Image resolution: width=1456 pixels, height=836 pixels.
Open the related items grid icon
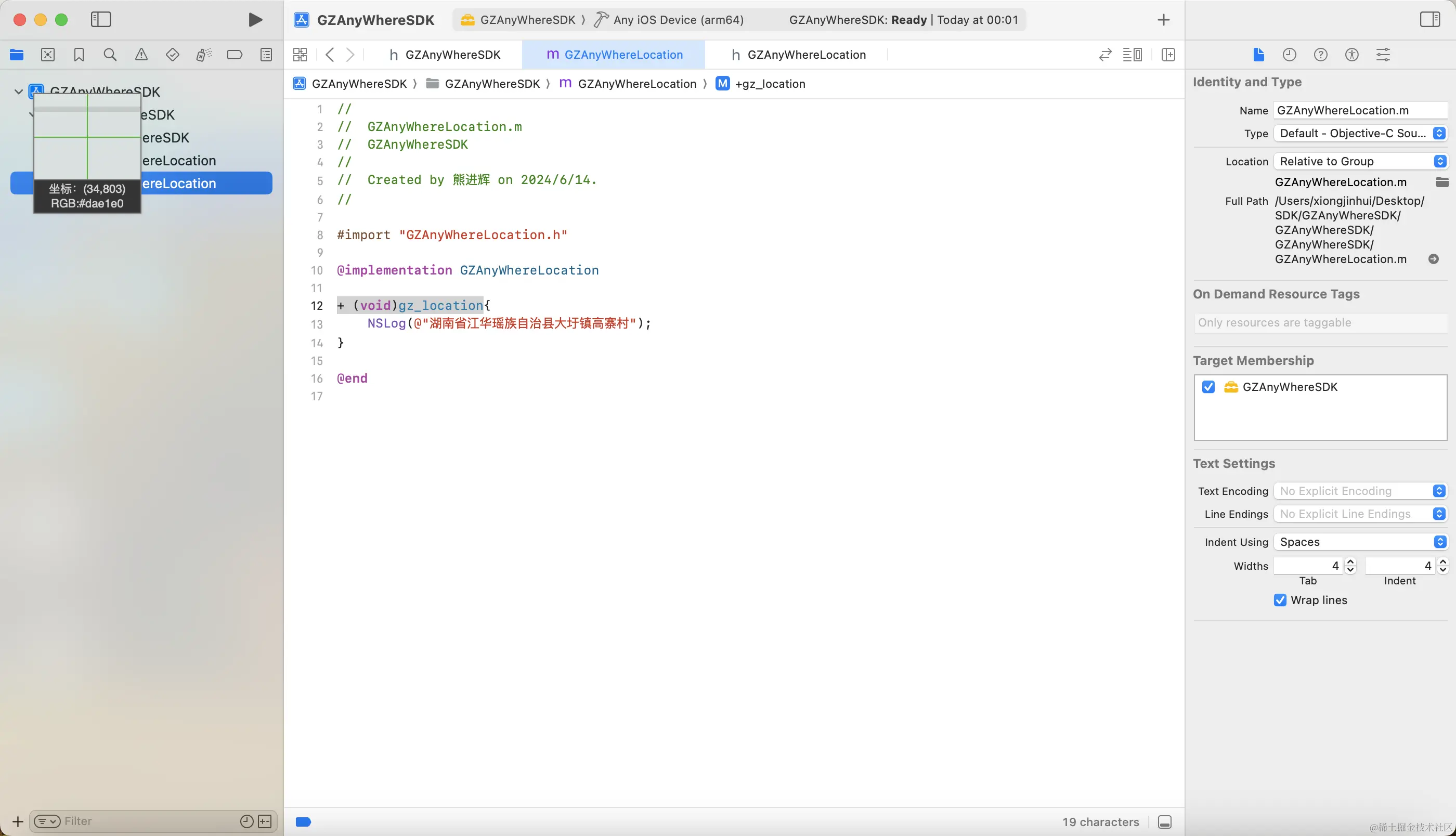click(300, 55)
